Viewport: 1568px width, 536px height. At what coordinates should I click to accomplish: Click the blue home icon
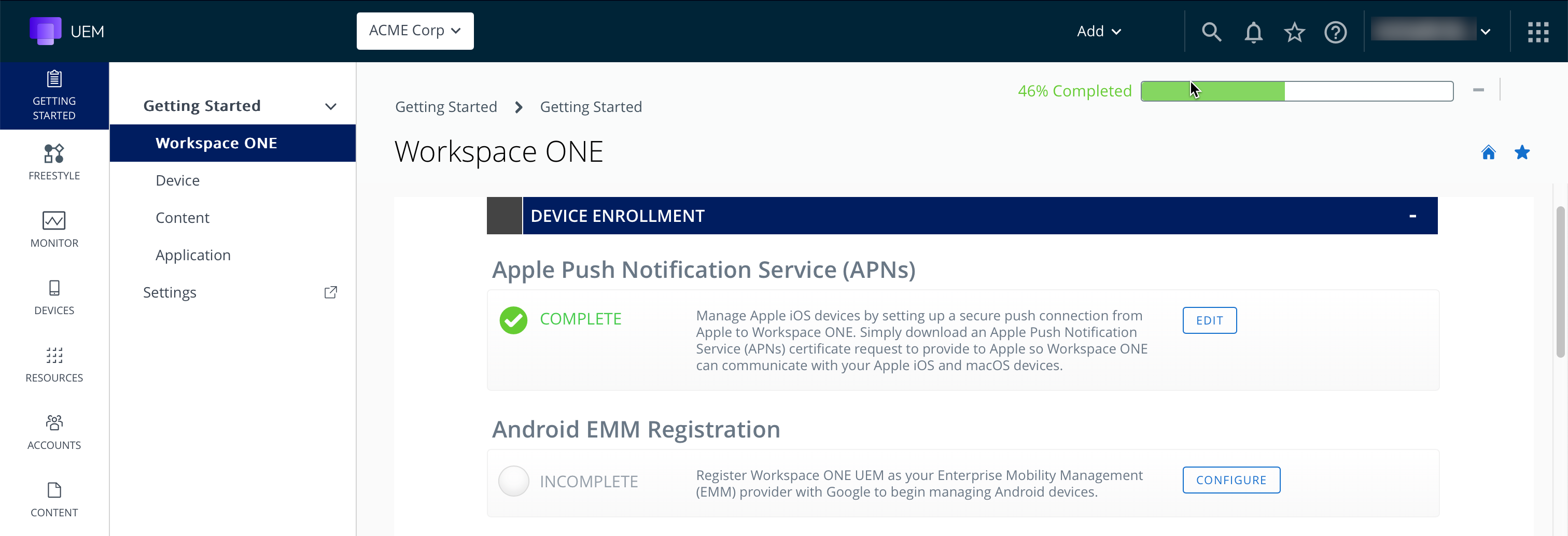[x=1488, y=152]
